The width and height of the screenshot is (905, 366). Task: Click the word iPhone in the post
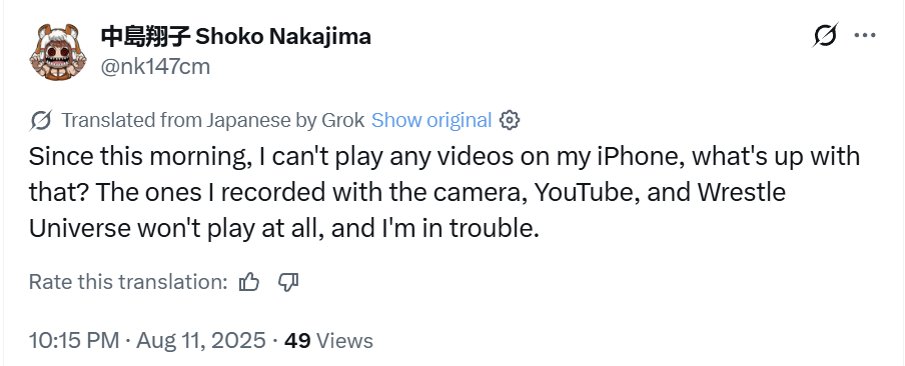[635, 157]
